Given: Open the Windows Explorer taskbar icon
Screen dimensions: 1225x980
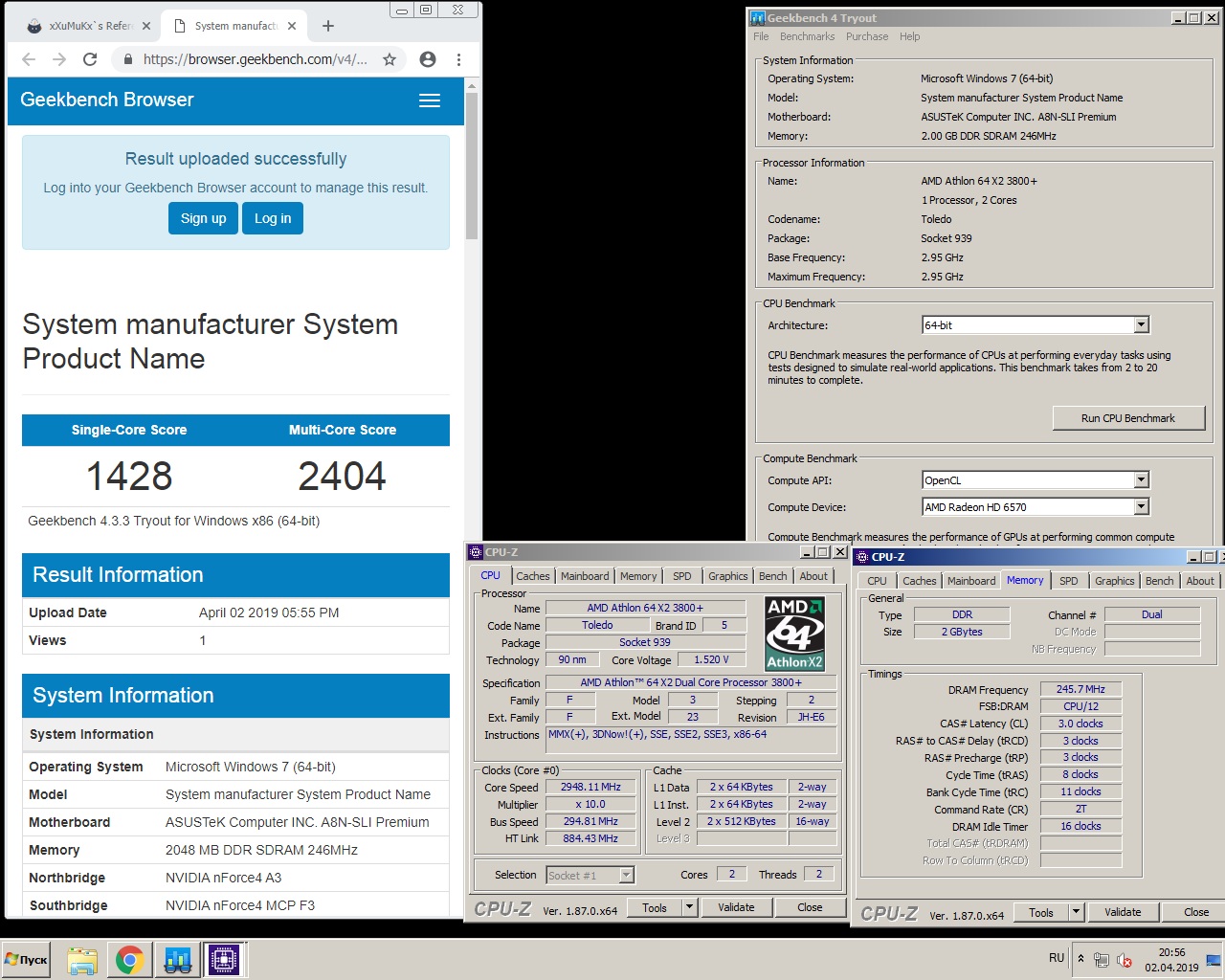Looking at the screenshot, I should (x=82, y=960).
